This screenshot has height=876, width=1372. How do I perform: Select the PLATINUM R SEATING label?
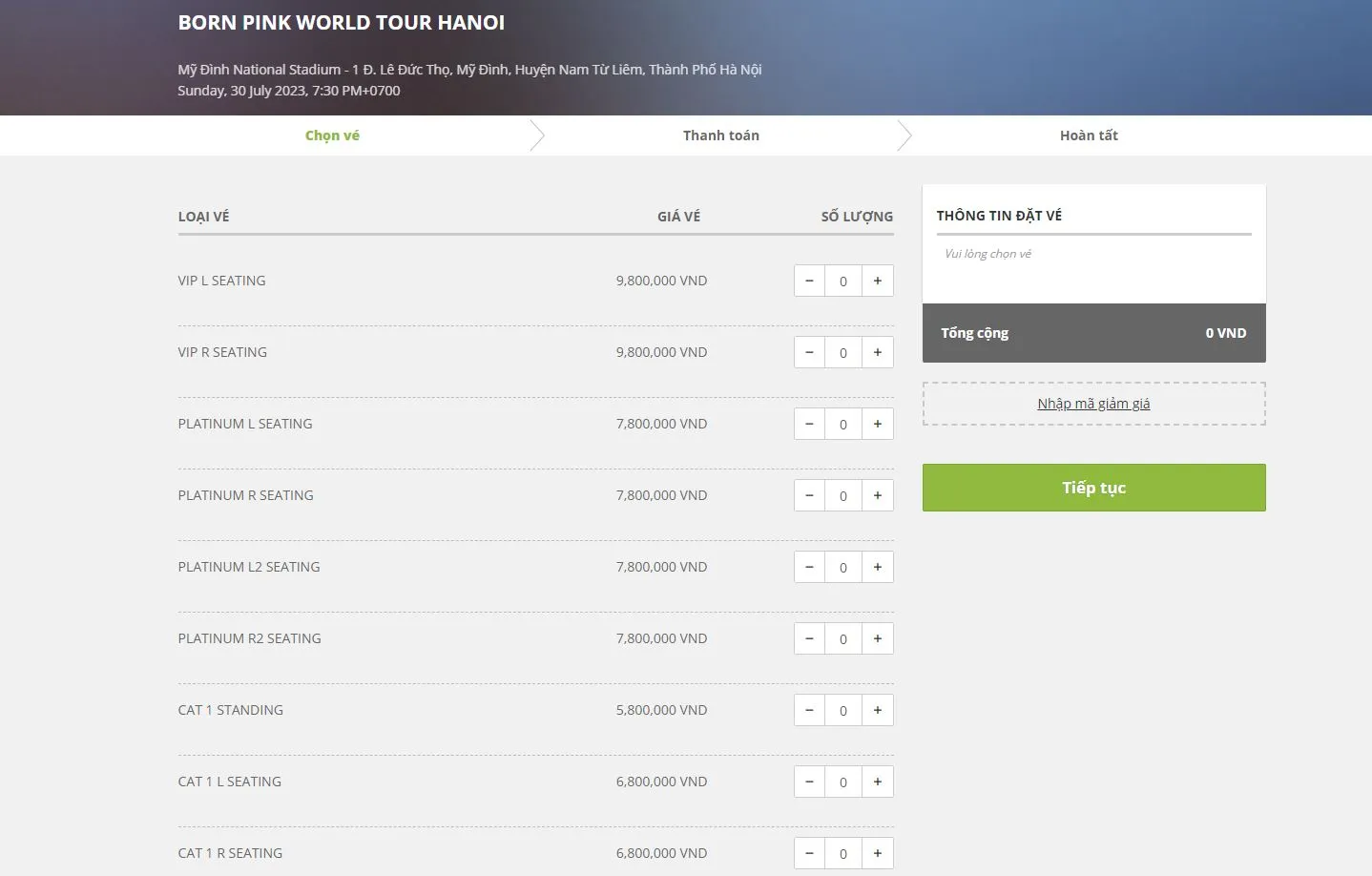[x=245, y=495]
